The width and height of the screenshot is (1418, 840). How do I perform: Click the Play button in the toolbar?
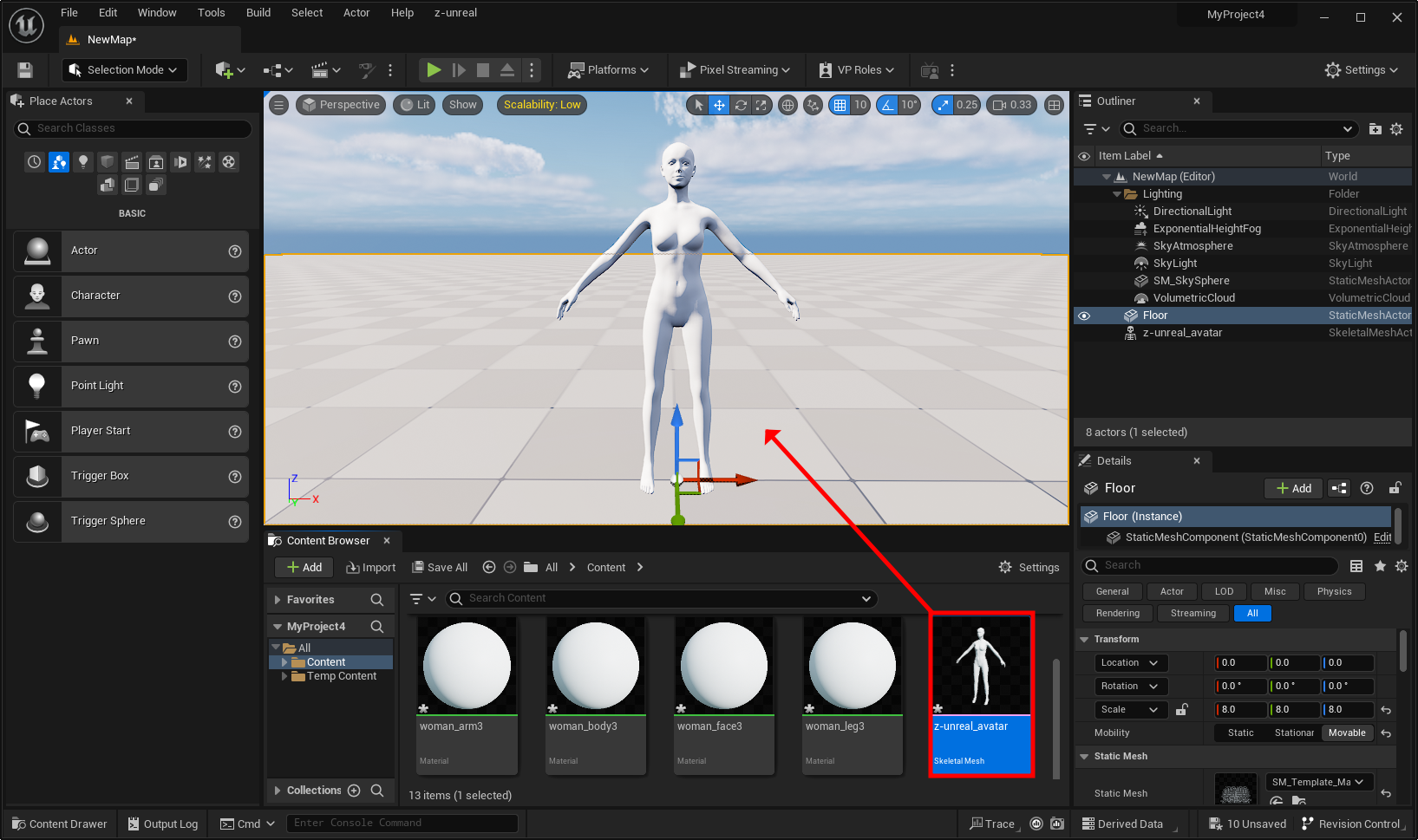click(434, 70)
